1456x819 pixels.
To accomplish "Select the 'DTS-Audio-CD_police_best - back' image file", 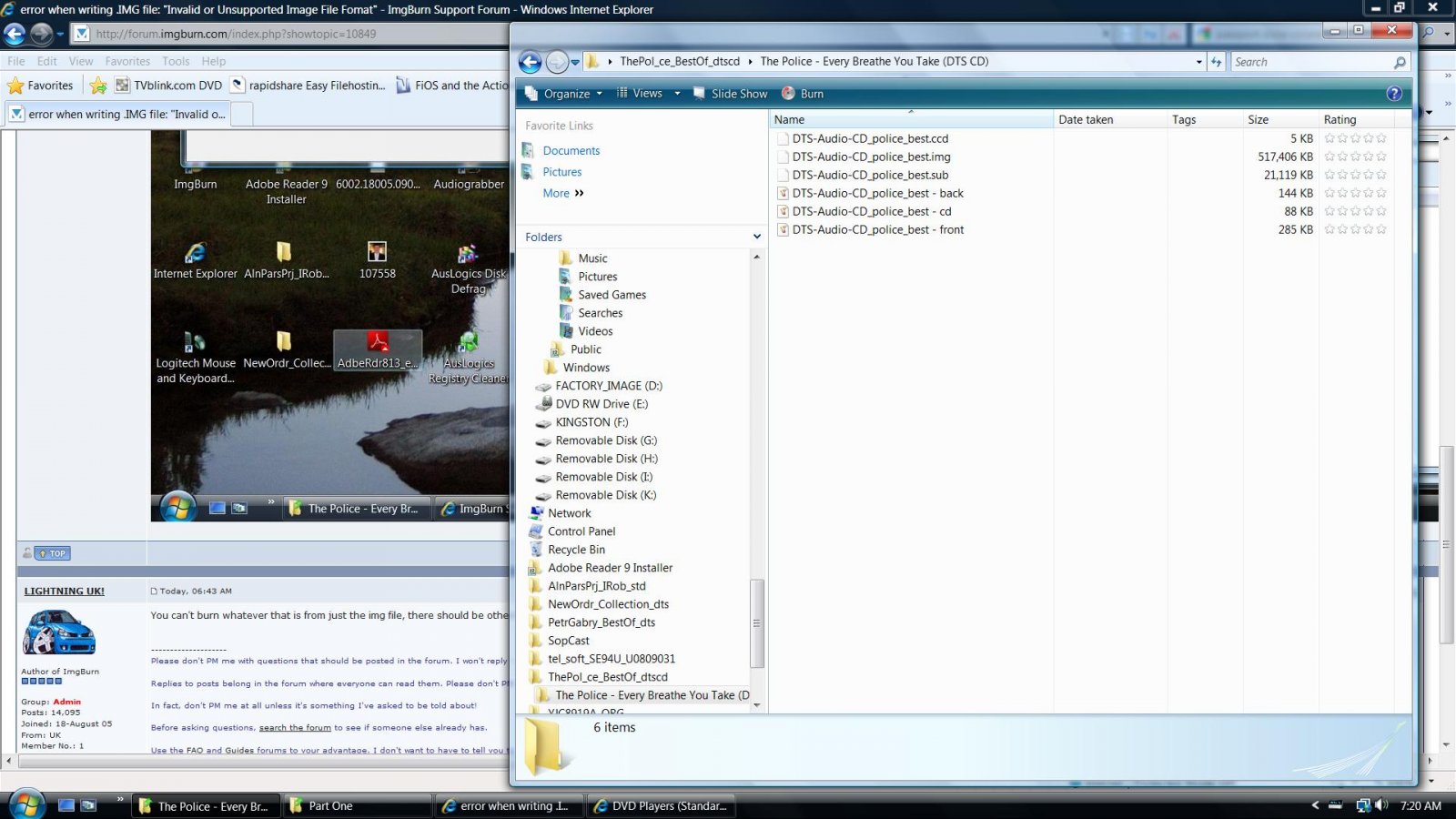I will click(877, 193).
